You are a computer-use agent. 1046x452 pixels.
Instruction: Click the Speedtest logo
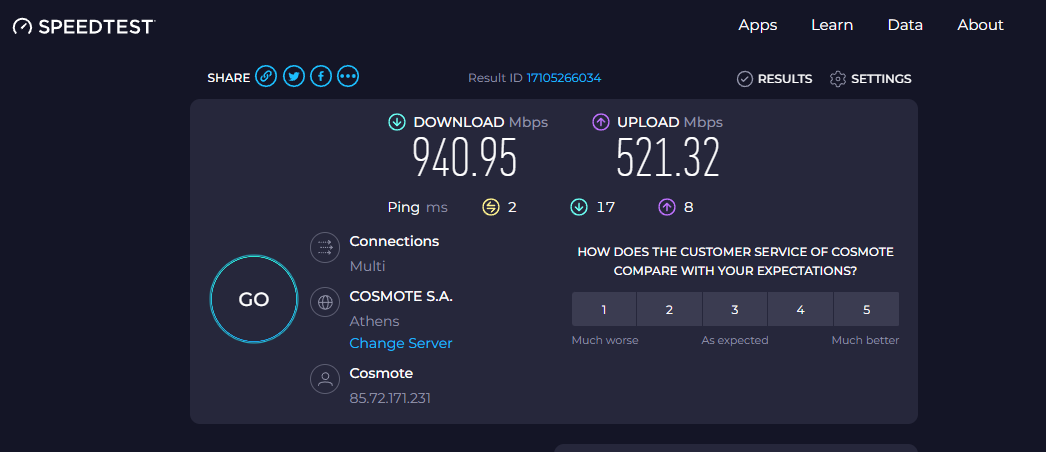[x=84, y=26]
